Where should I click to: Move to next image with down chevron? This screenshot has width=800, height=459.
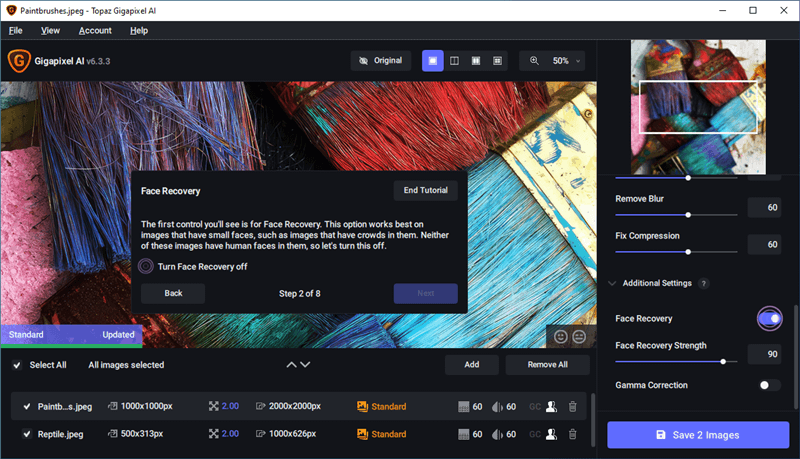pos(305,365)
